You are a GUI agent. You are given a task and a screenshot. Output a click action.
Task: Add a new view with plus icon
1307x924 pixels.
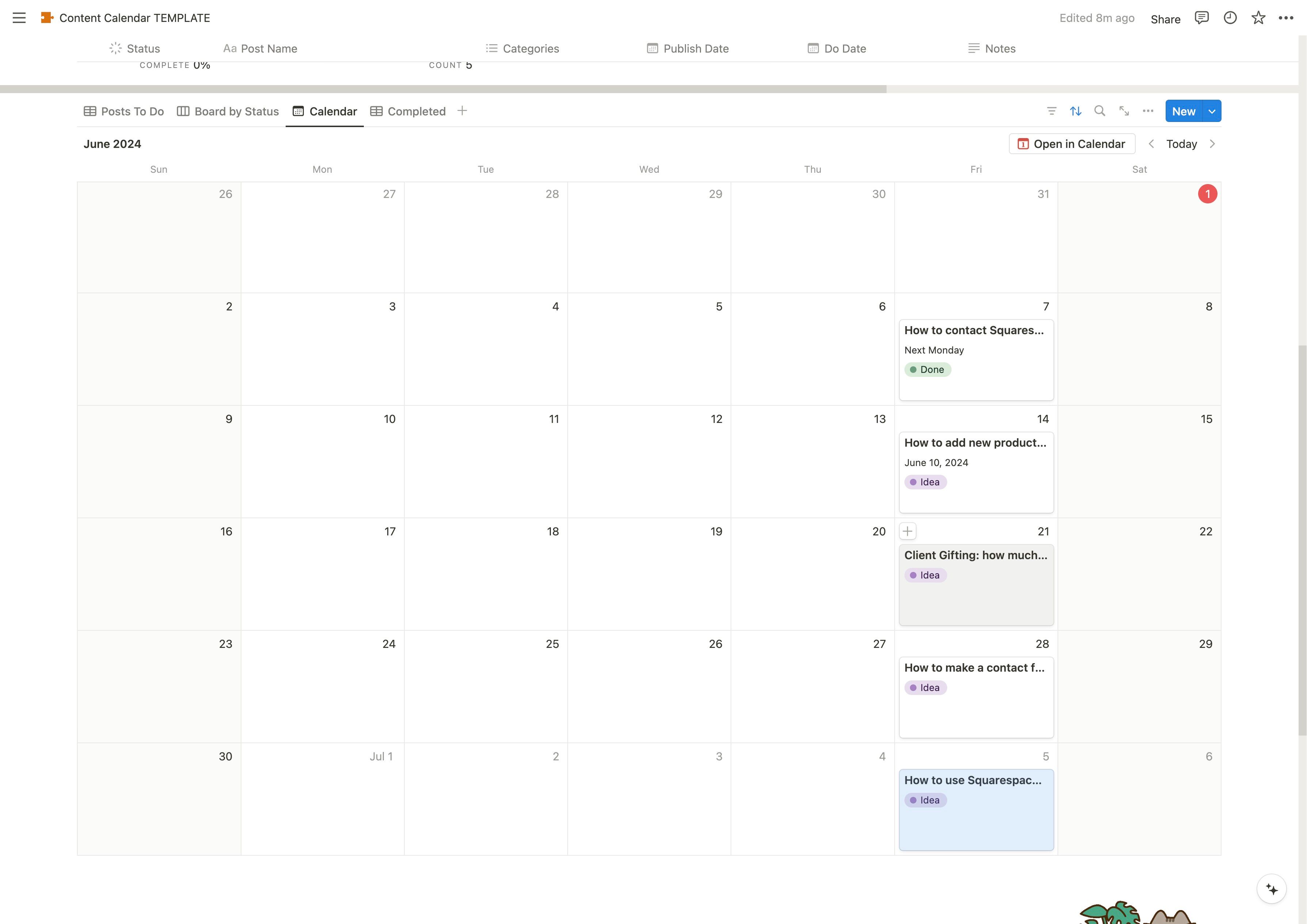click(462, 111)
